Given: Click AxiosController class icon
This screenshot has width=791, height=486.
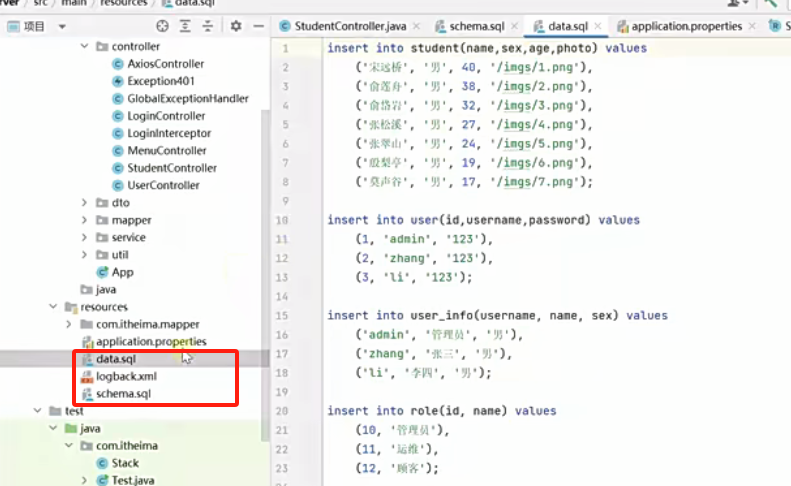Looking at the screenshot, I should point(118,64).
